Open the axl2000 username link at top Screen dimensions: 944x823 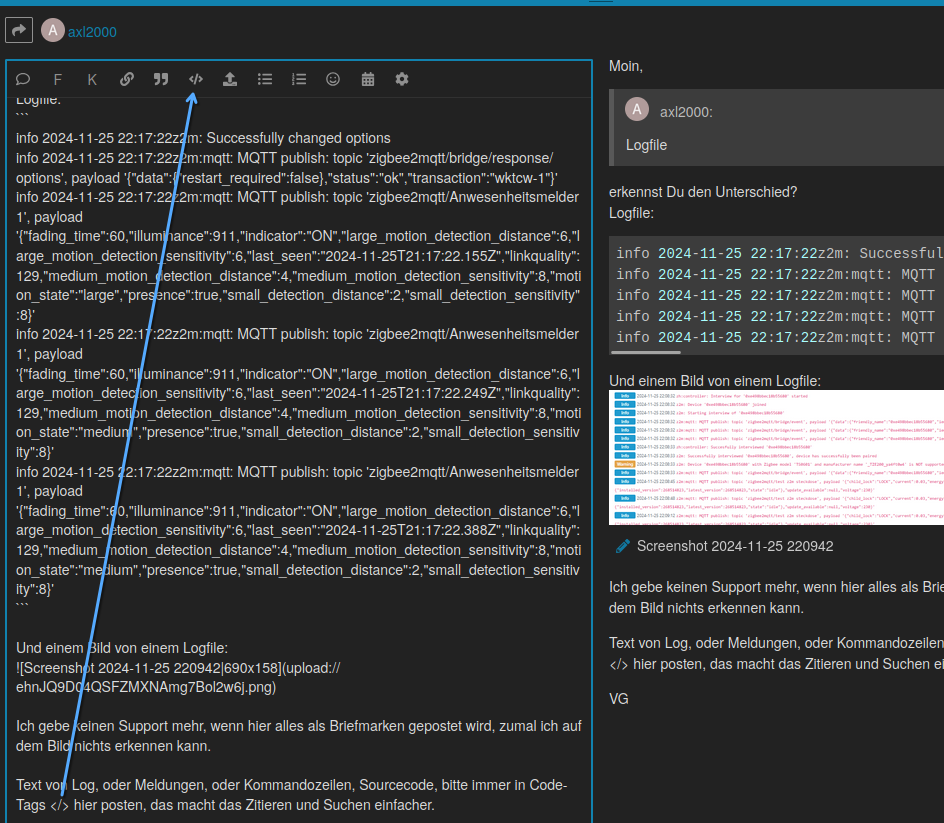click(92, 32)
